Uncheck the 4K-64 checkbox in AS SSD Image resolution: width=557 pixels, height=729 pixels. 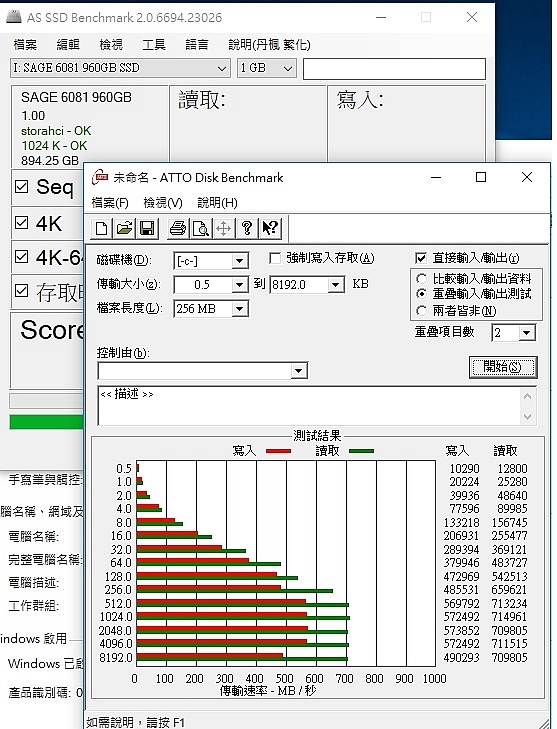(21, 256)
